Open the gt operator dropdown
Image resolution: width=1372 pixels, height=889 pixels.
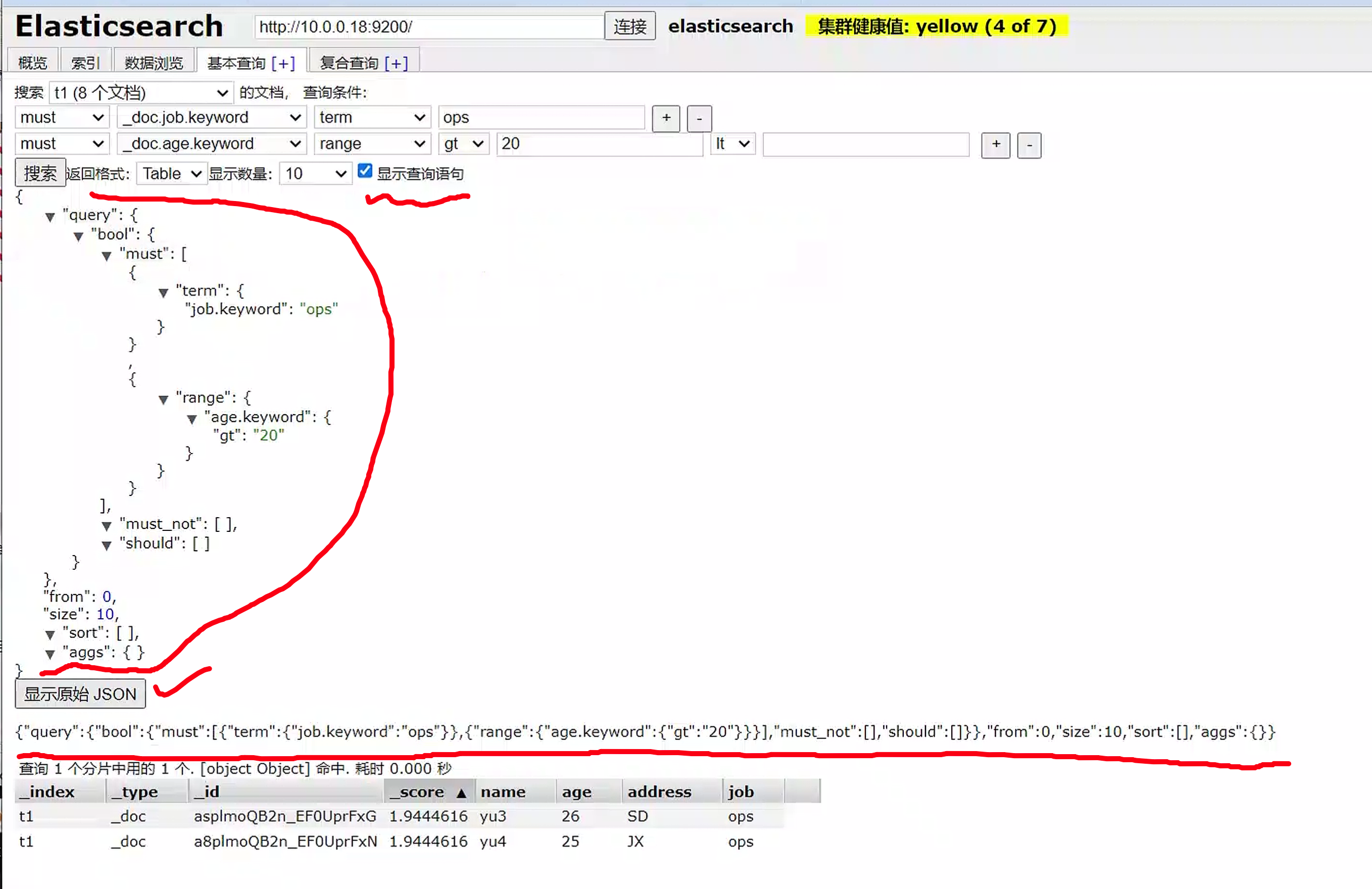[x=464, y=143]
